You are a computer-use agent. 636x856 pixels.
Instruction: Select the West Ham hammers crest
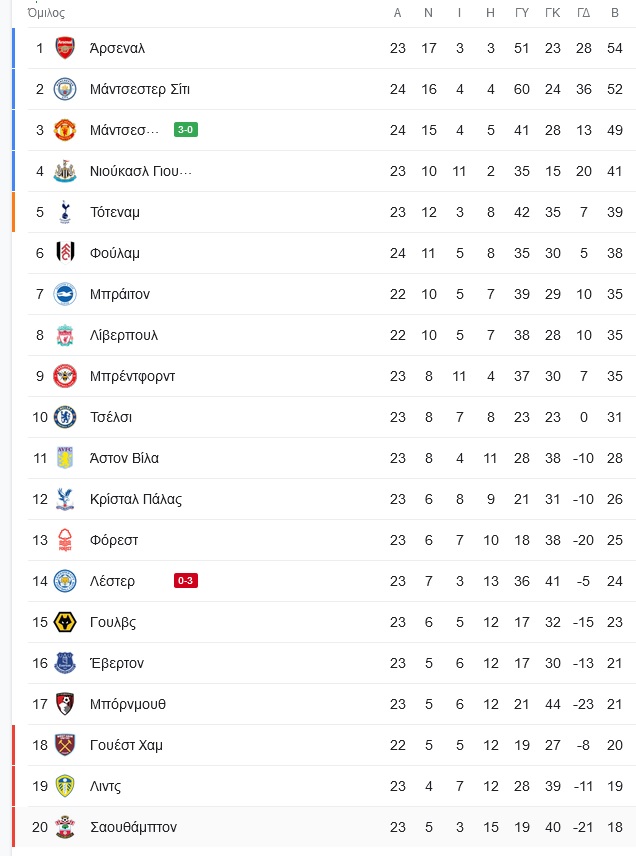pos(65,745)
